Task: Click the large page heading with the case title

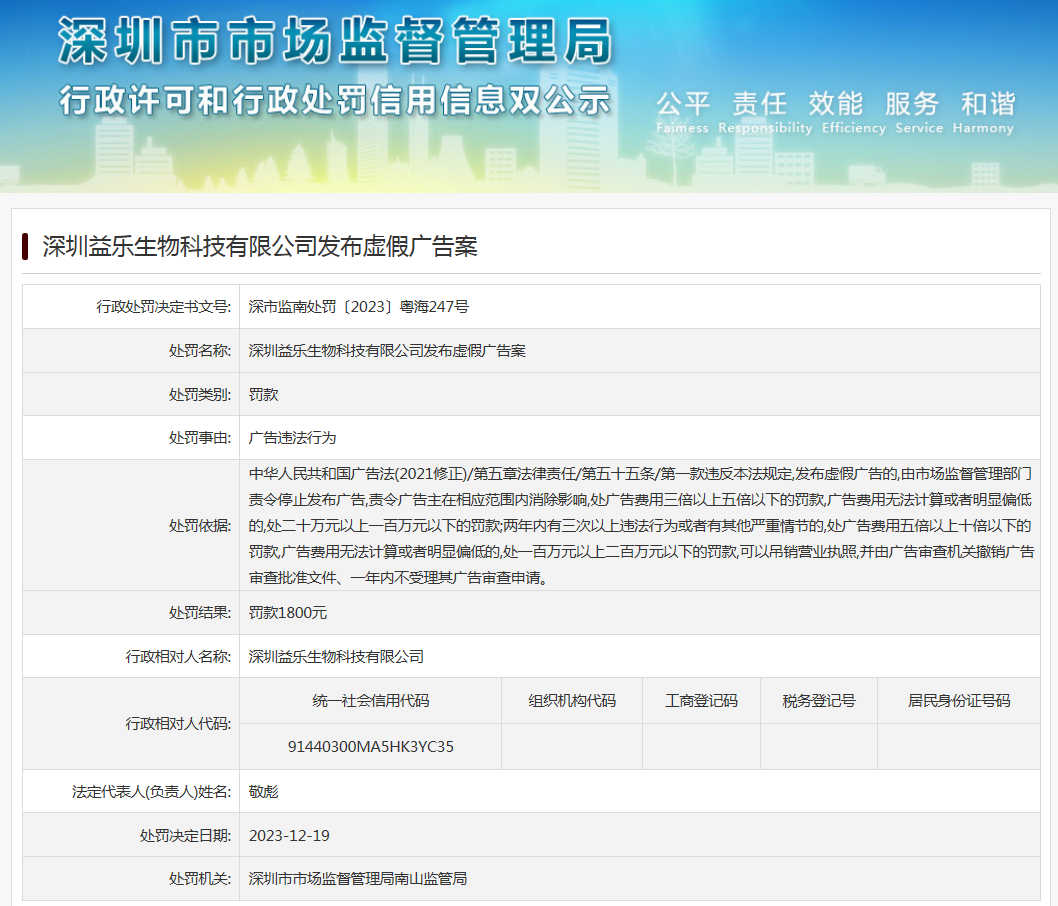Action: [260, 246]
